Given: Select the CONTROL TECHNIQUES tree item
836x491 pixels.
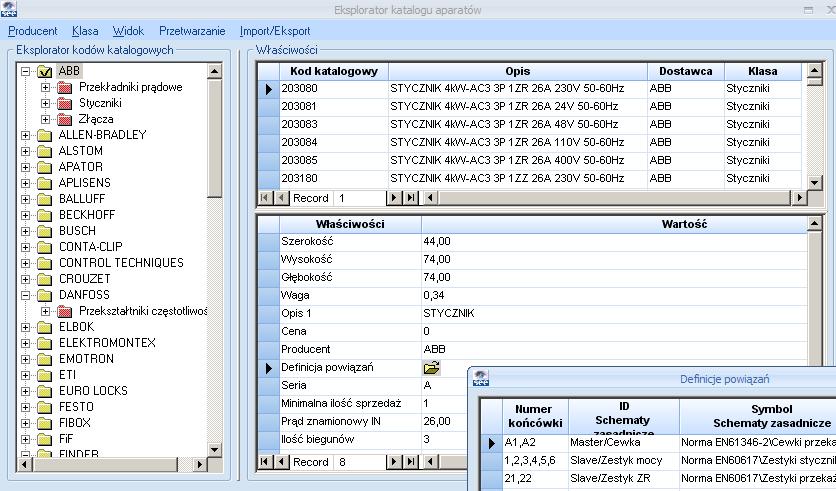Looking at the screenshot, I should 121,263.
